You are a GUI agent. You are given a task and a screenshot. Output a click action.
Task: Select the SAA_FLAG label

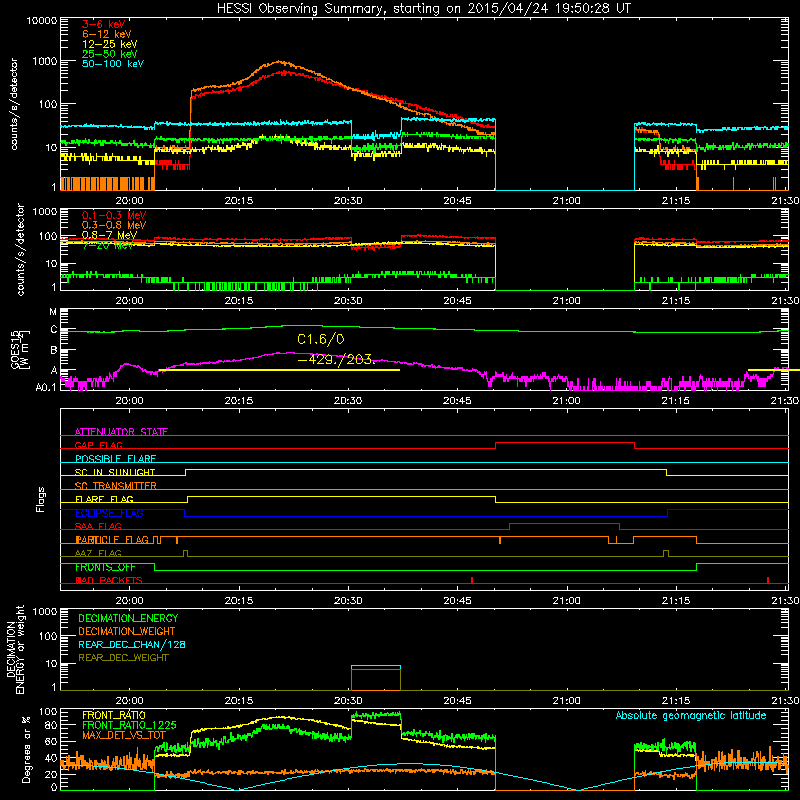coord(98,526)
